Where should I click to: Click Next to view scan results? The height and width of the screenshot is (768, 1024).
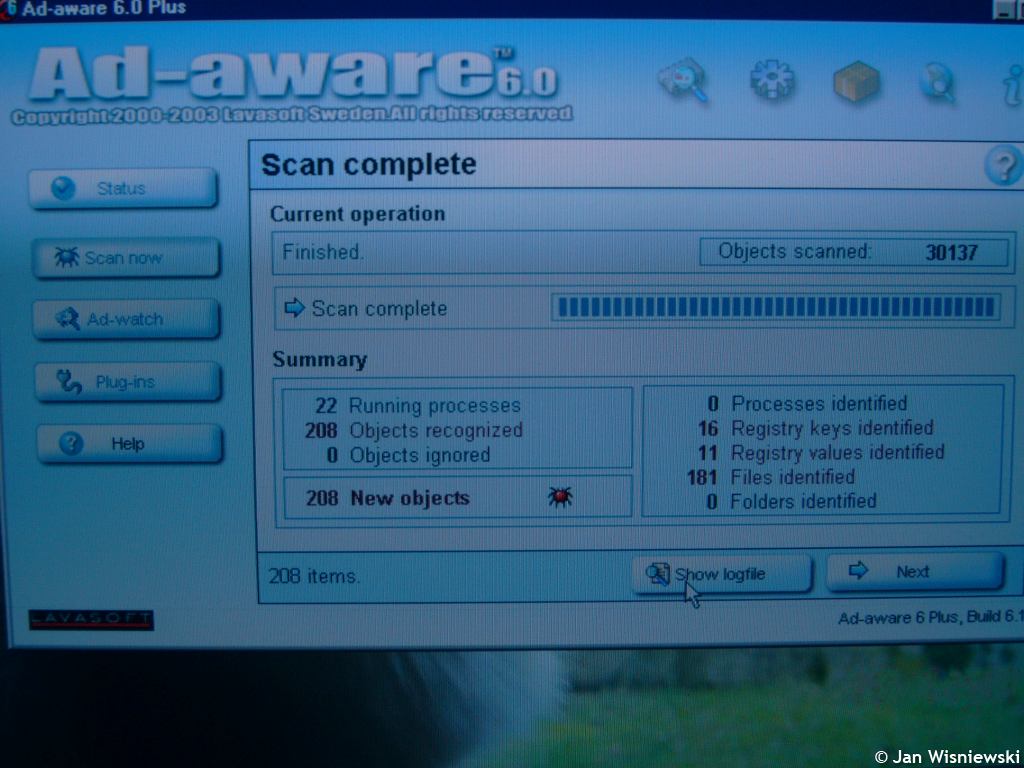914,572
